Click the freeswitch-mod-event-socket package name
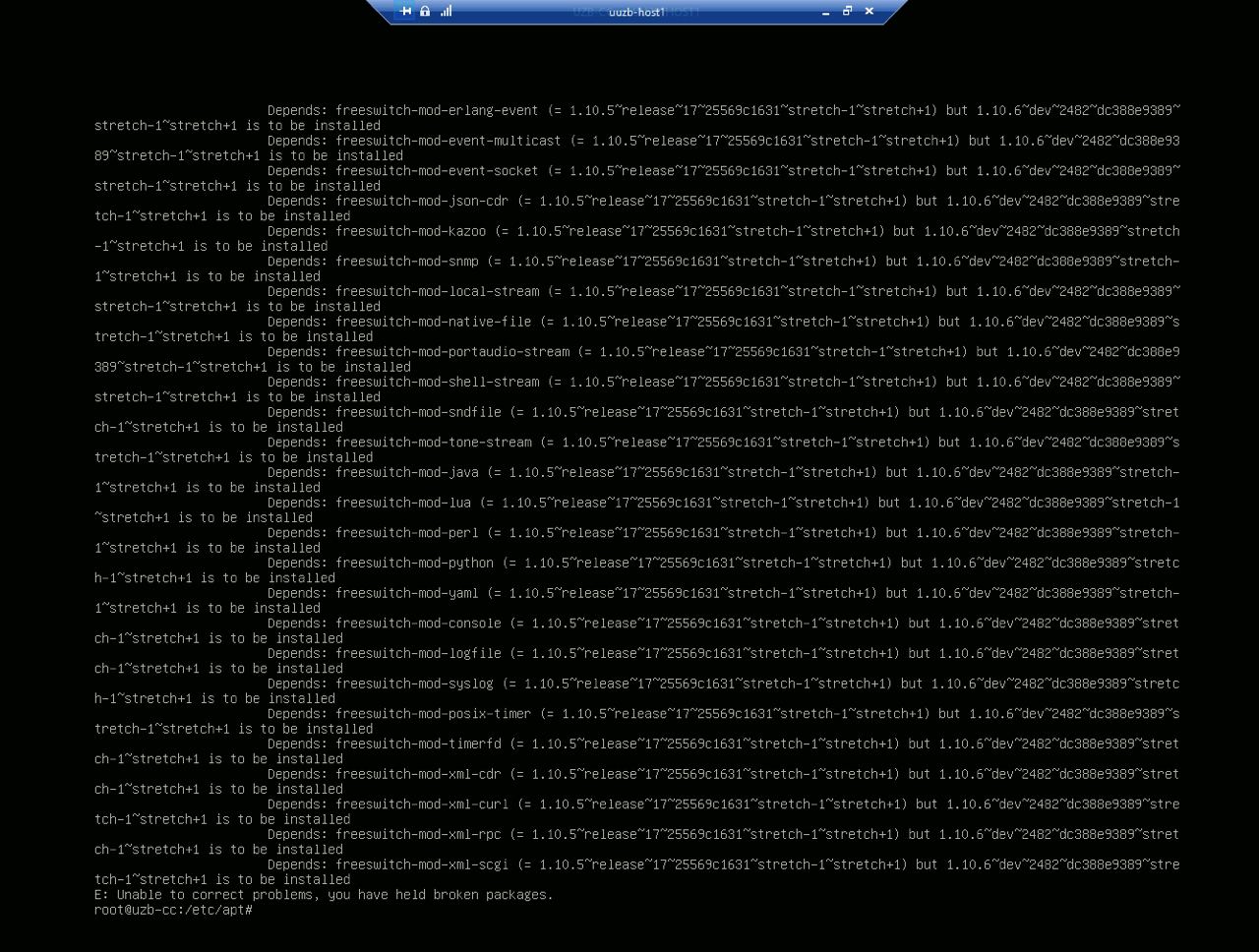 click(437, 170)
